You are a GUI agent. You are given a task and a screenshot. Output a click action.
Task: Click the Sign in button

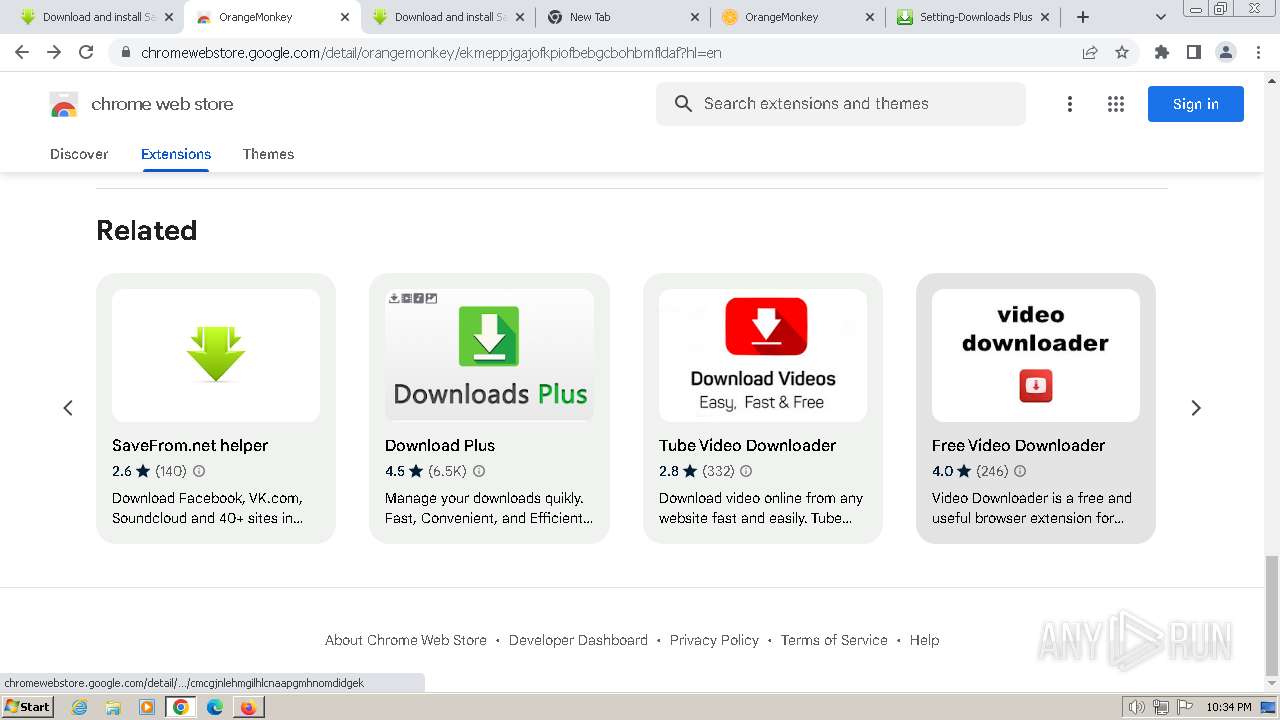coord(1196,104)
